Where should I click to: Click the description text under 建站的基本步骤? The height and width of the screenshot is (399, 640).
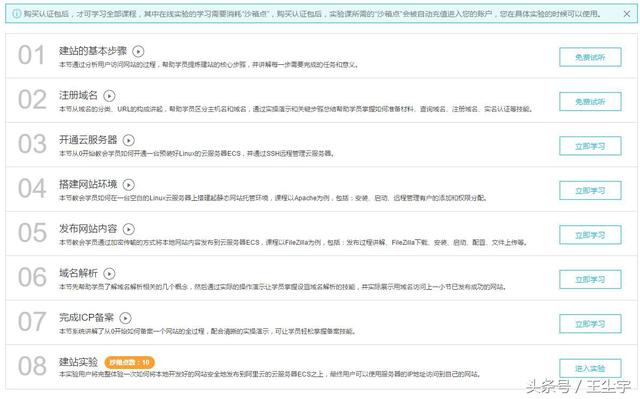209,65
